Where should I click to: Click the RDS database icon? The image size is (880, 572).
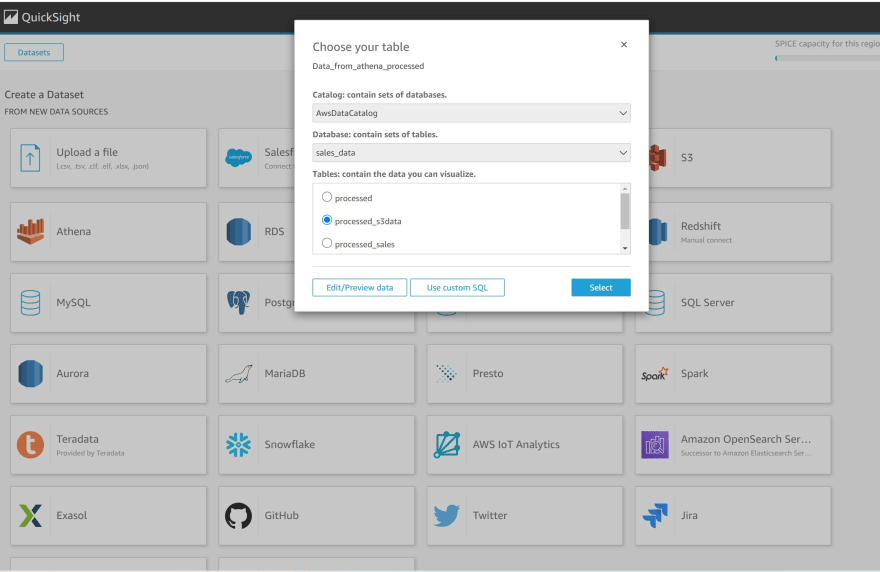pyautogui.click(x=239, y=231)
